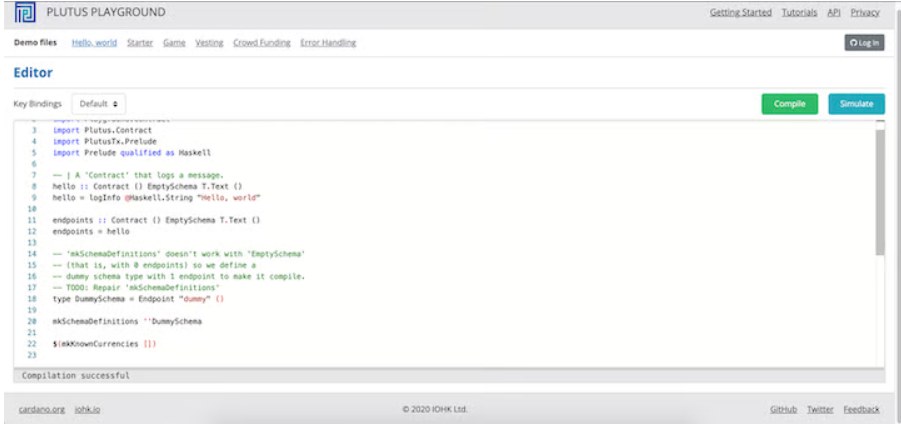The image size is (901, 426).
Task: Open the Privacy link
Action: (x=865, y=12)
